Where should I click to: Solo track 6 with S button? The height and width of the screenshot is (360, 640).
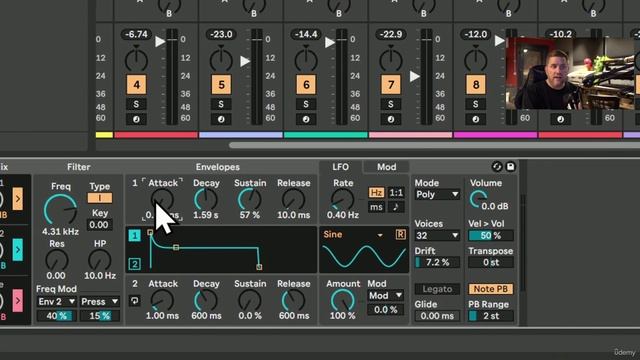(x=306, y=104)
